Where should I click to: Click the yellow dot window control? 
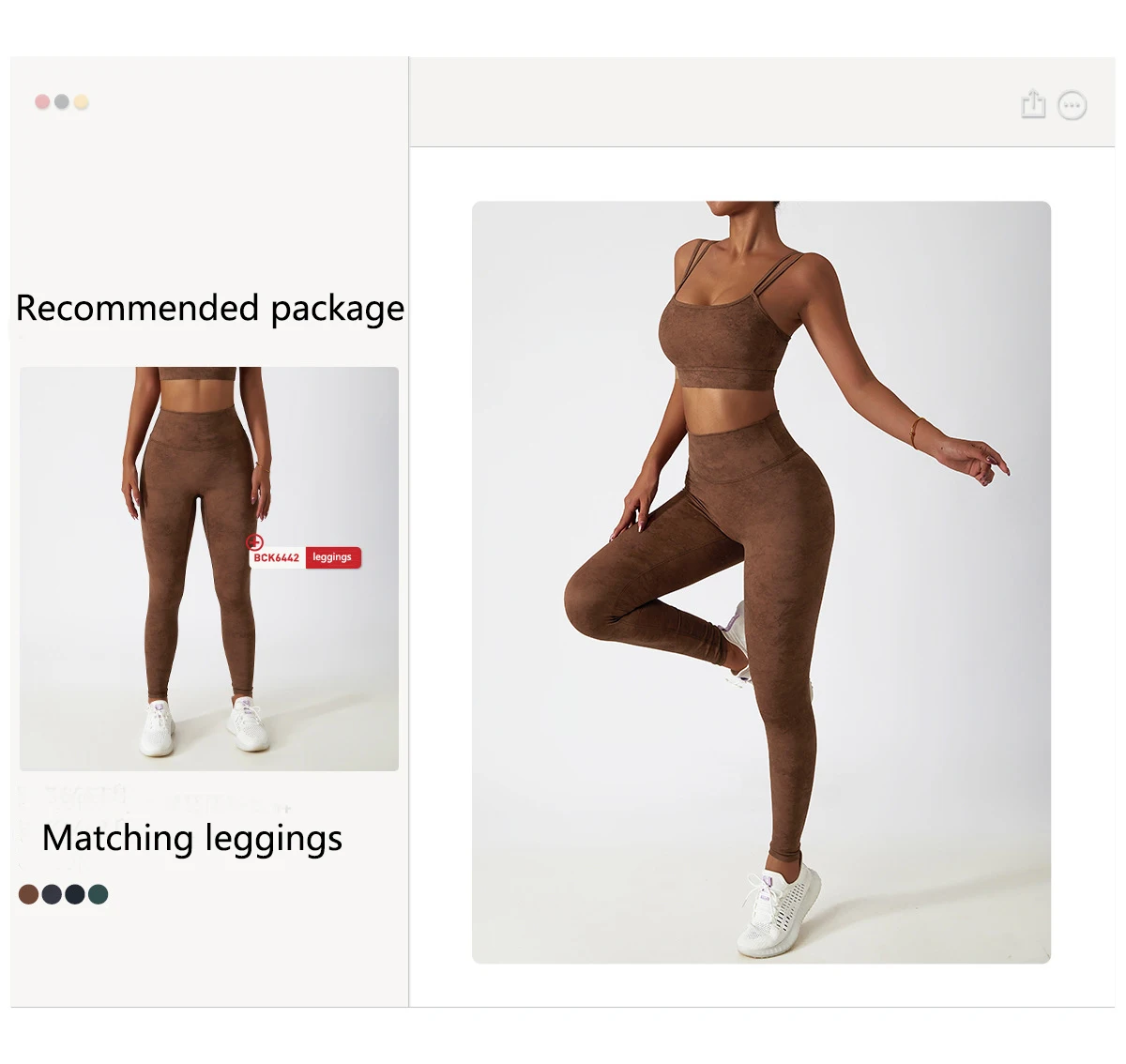click(82, 101)
